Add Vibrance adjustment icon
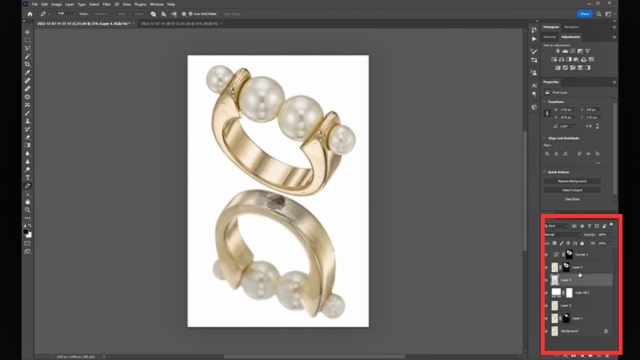The height and width of the screenshot is (360, 640). point(587,51)
